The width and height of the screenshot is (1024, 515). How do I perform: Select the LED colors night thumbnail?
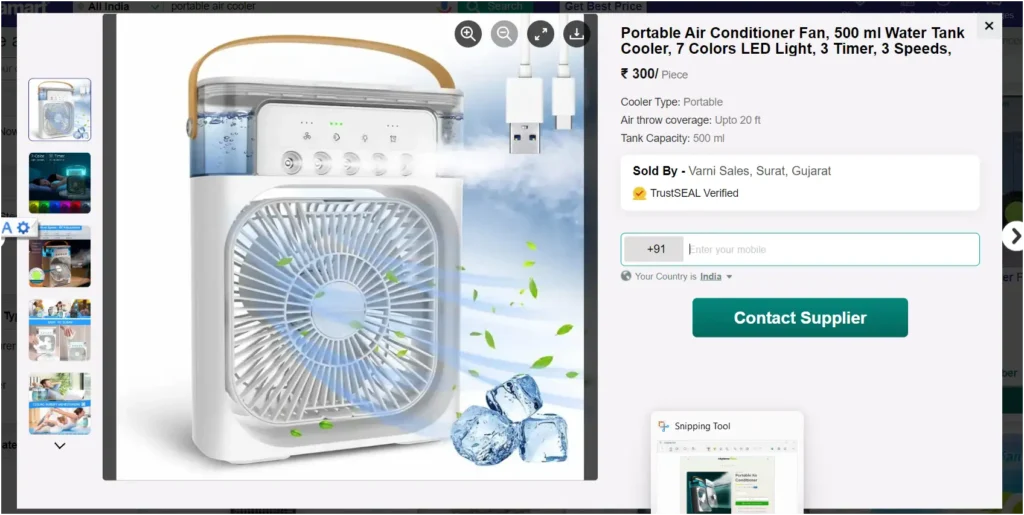59,183
